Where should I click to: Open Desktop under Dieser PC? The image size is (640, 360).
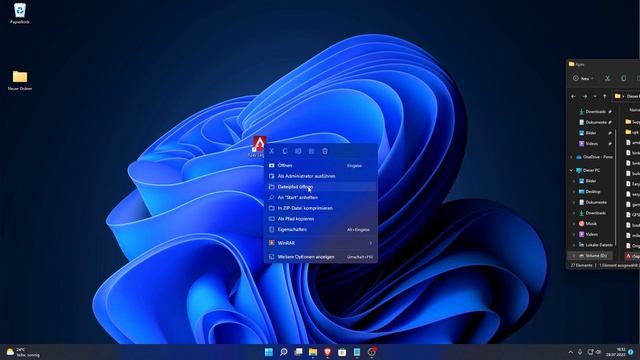click(x=589, y=191)
